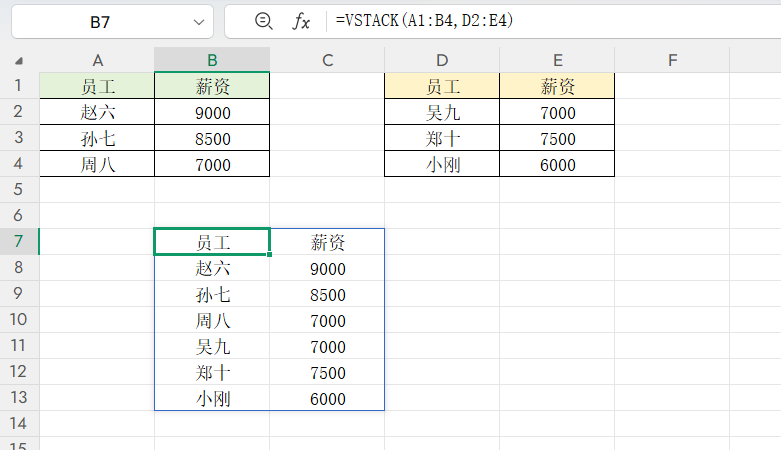Viewport: 781px width, 450px height.
Task: Click cell D2 containing 吴九
Action: pyautogui.click(x=442, y=112)
